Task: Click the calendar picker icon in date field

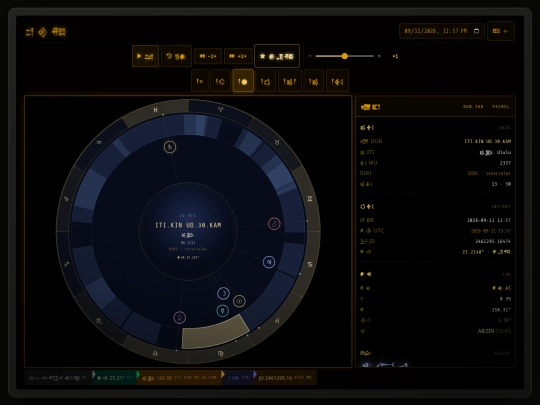Action: click(477, 31)
